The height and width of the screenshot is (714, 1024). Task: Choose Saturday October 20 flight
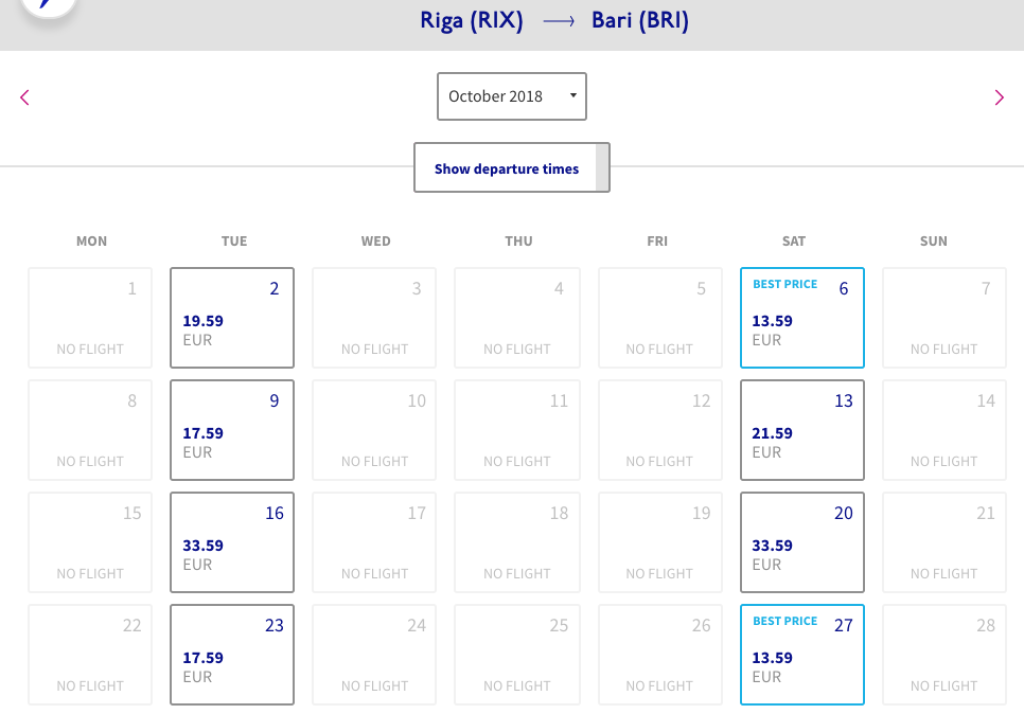802,542
